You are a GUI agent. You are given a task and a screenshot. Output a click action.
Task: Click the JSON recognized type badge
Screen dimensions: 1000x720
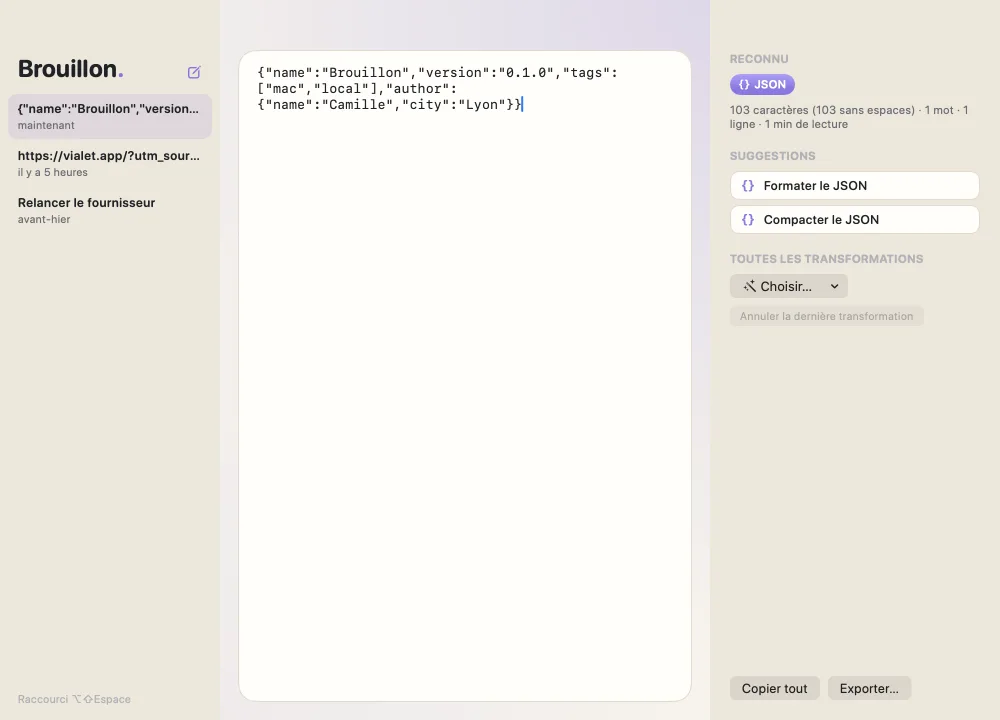(762, 84)
